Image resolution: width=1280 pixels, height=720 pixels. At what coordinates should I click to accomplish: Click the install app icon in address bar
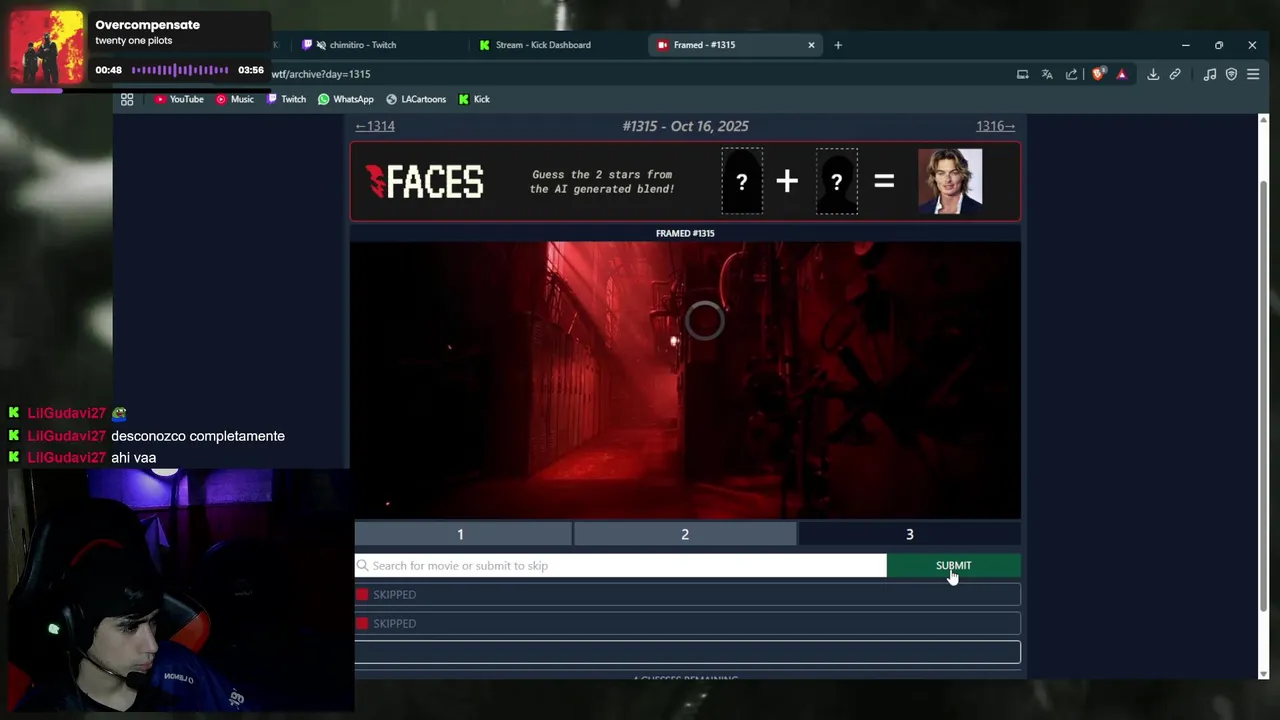click(1022, 74)
